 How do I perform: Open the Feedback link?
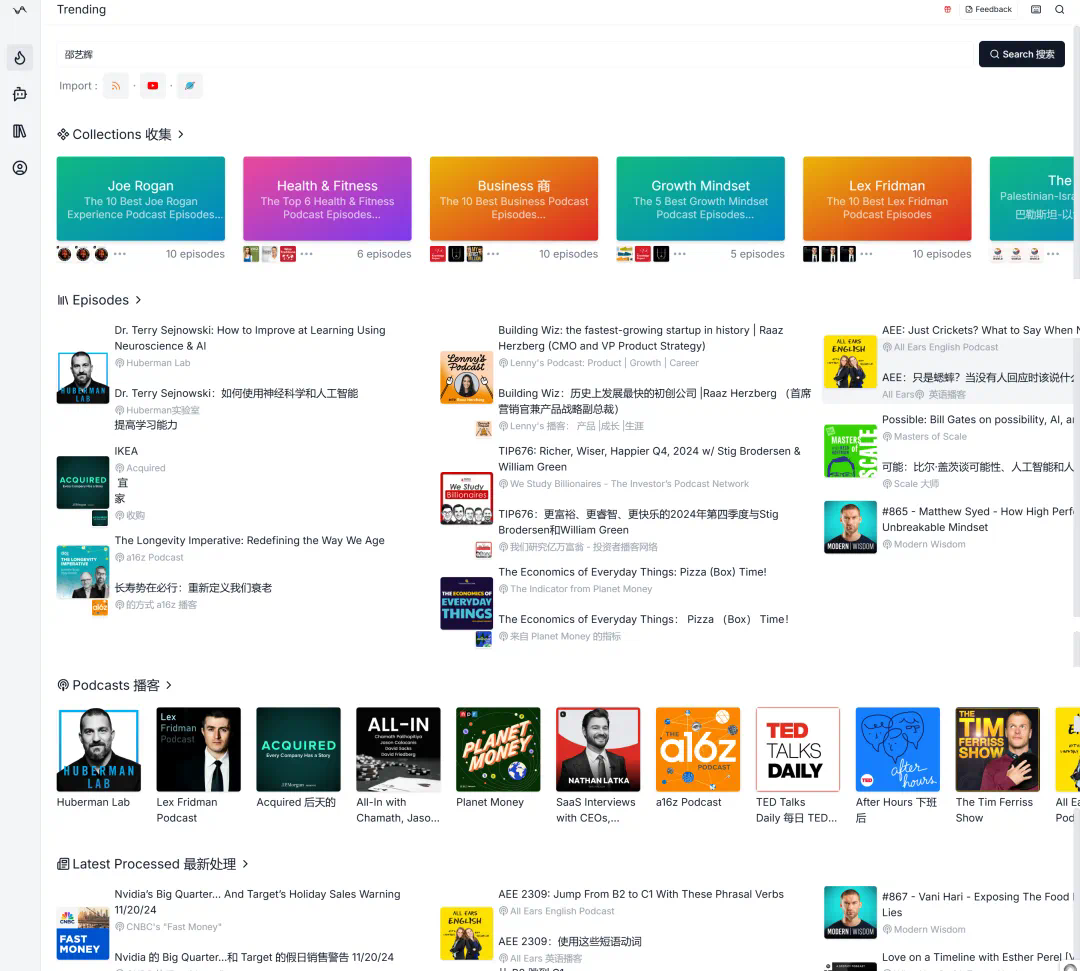pos(988,10)
